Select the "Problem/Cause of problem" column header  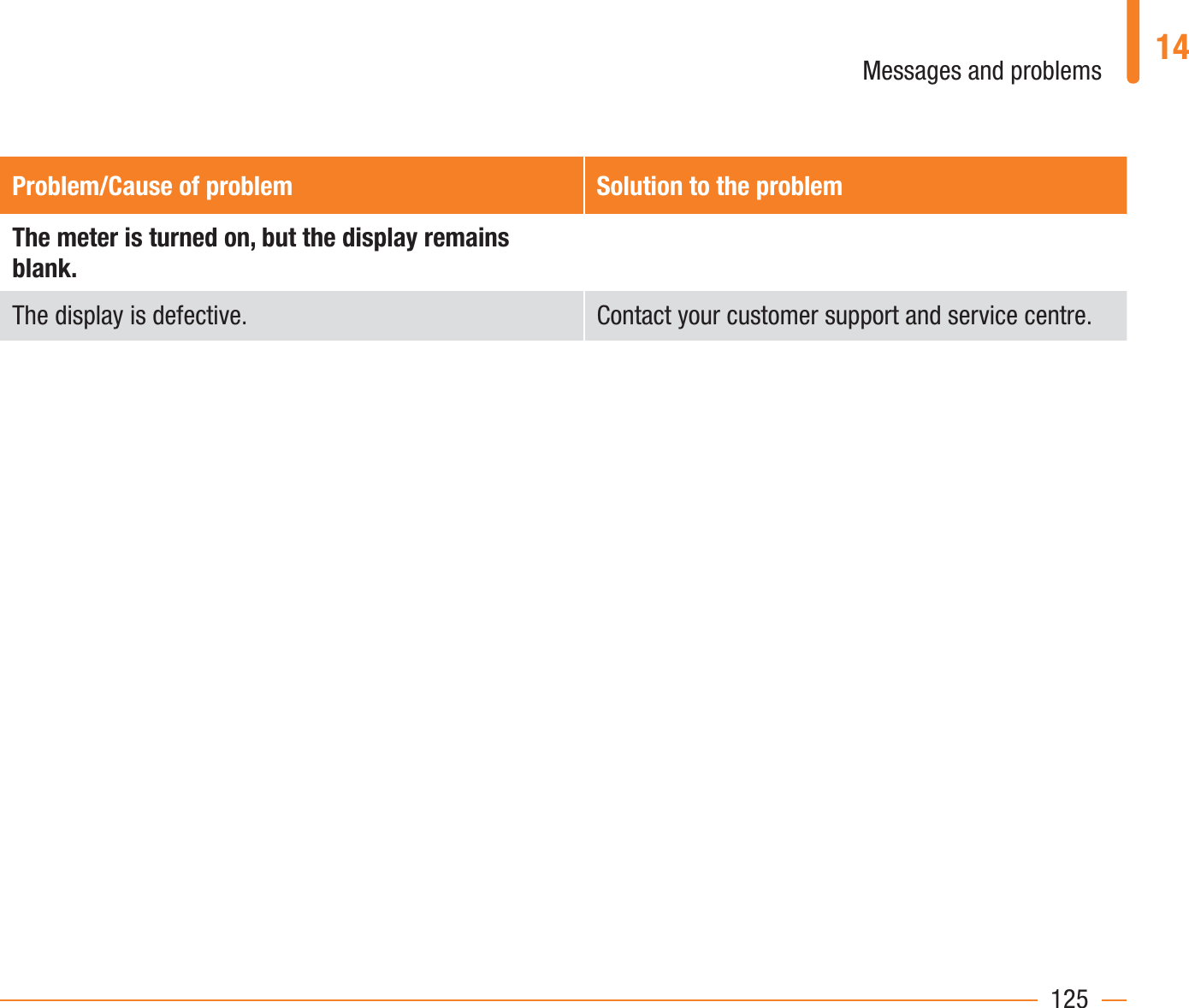[152, 186]
